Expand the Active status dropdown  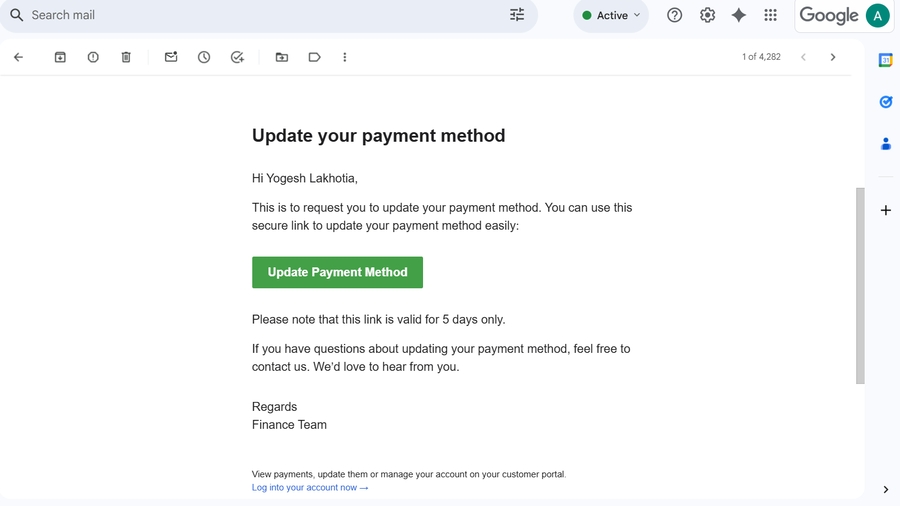611,16
